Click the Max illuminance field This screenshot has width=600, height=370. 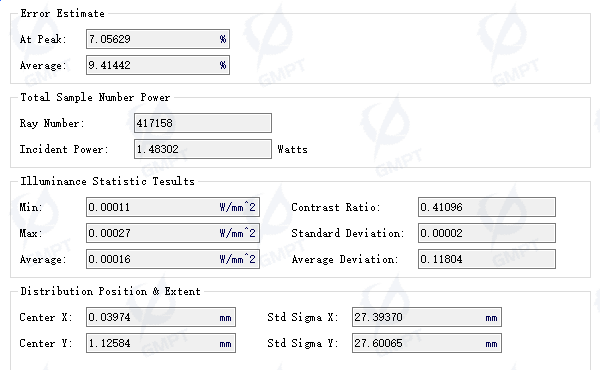[173, 233]
